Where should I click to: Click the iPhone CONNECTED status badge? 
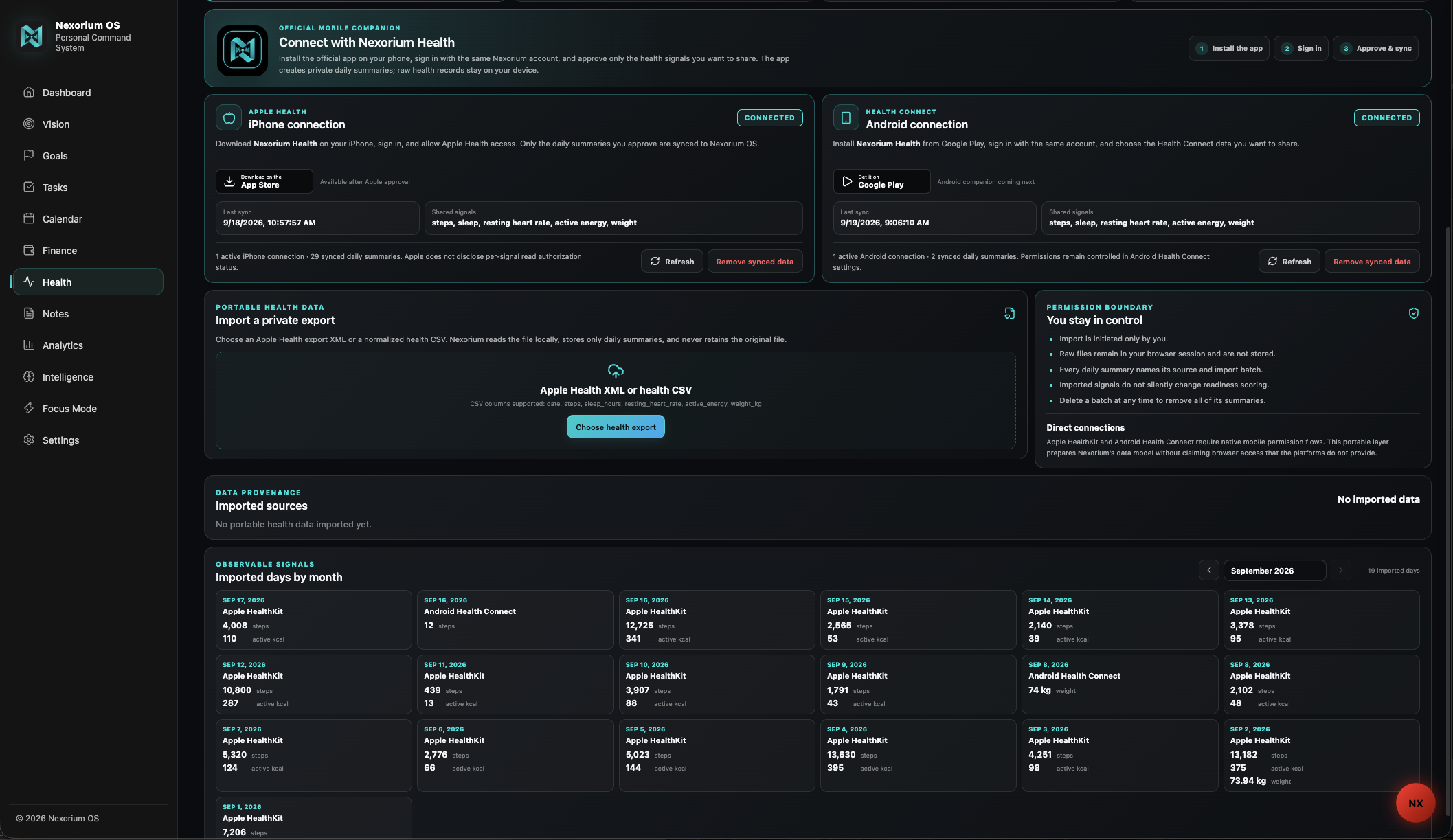[769, 117]
